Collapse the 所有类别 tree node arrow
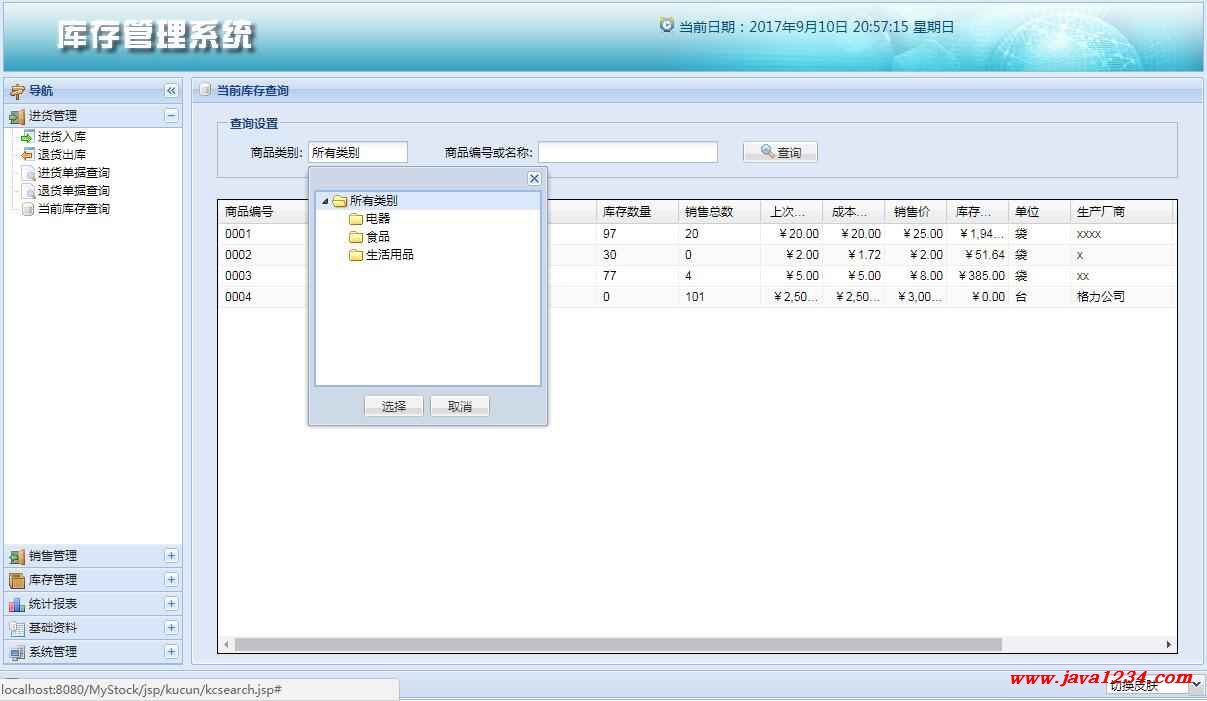The width and height of the screenshot is (1207, 701). coord(325,201)
